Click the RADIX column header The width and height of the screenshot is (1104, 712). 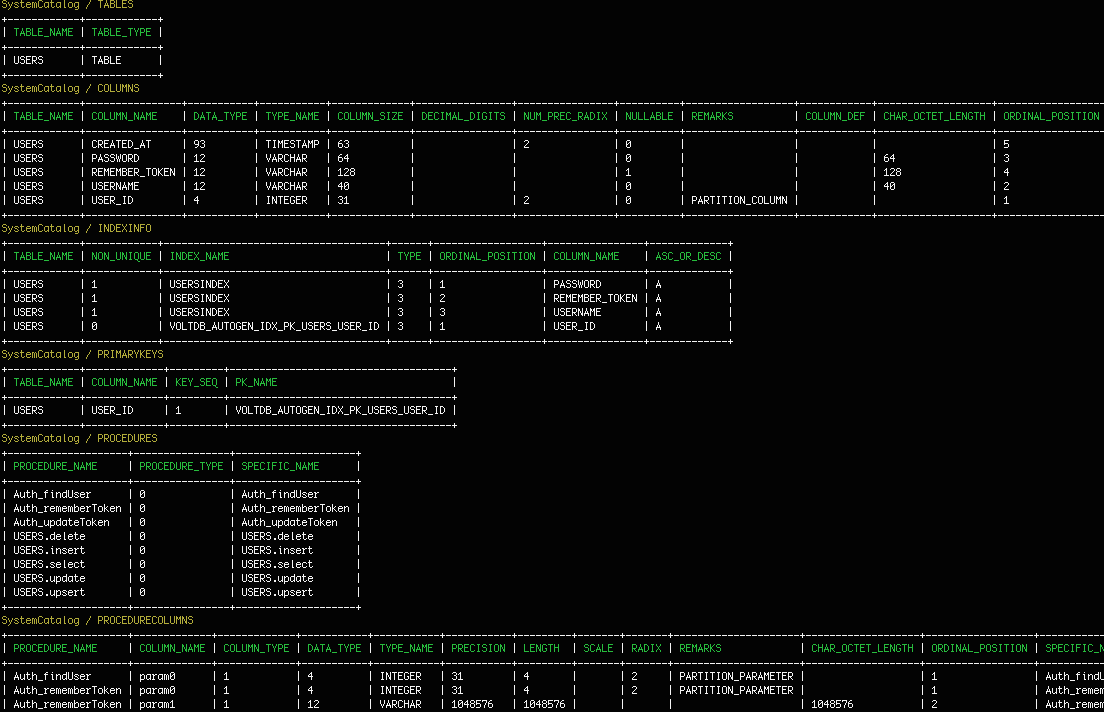click(646, 649)
